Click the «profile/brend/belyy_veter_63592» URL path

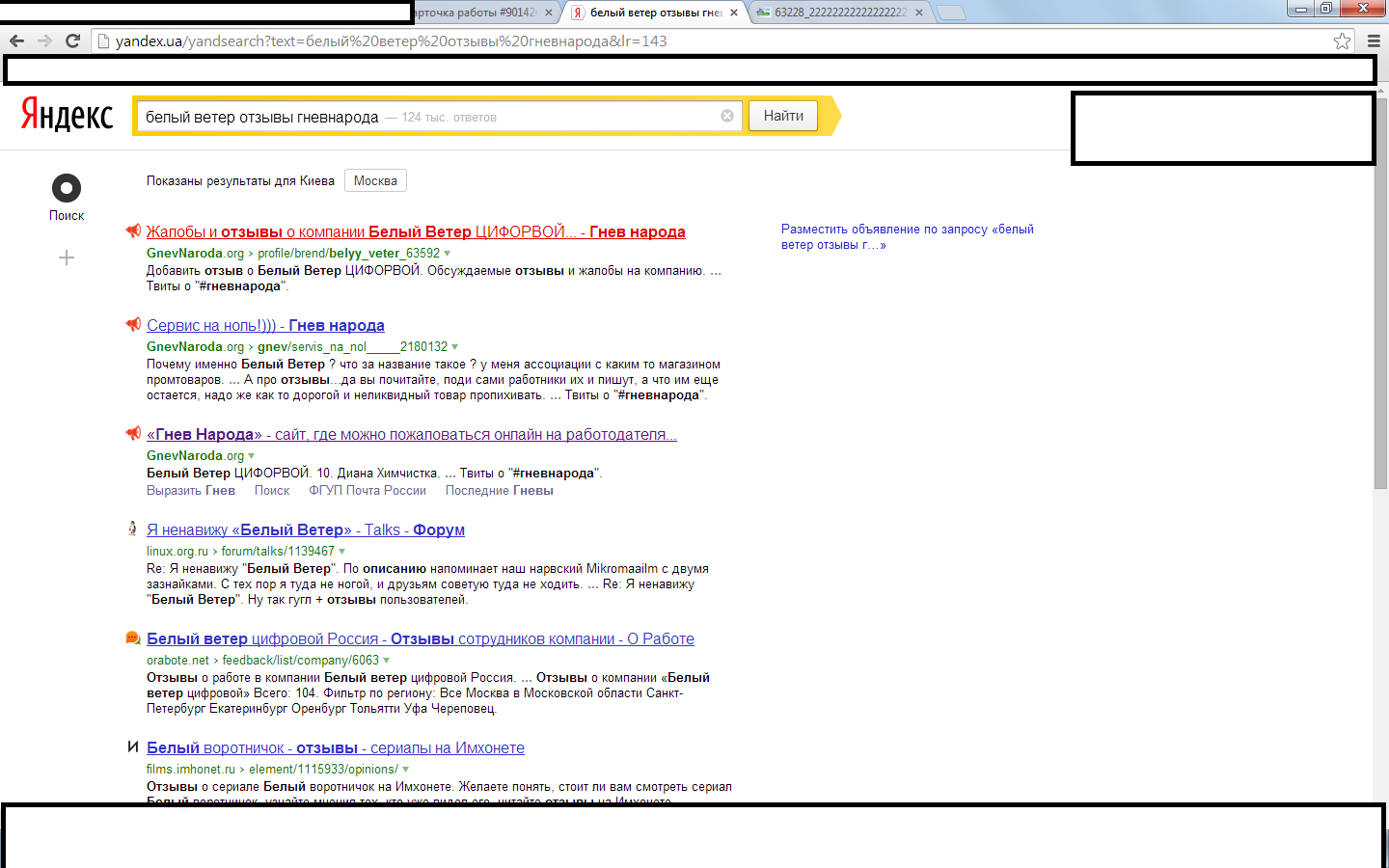[348, 253]
